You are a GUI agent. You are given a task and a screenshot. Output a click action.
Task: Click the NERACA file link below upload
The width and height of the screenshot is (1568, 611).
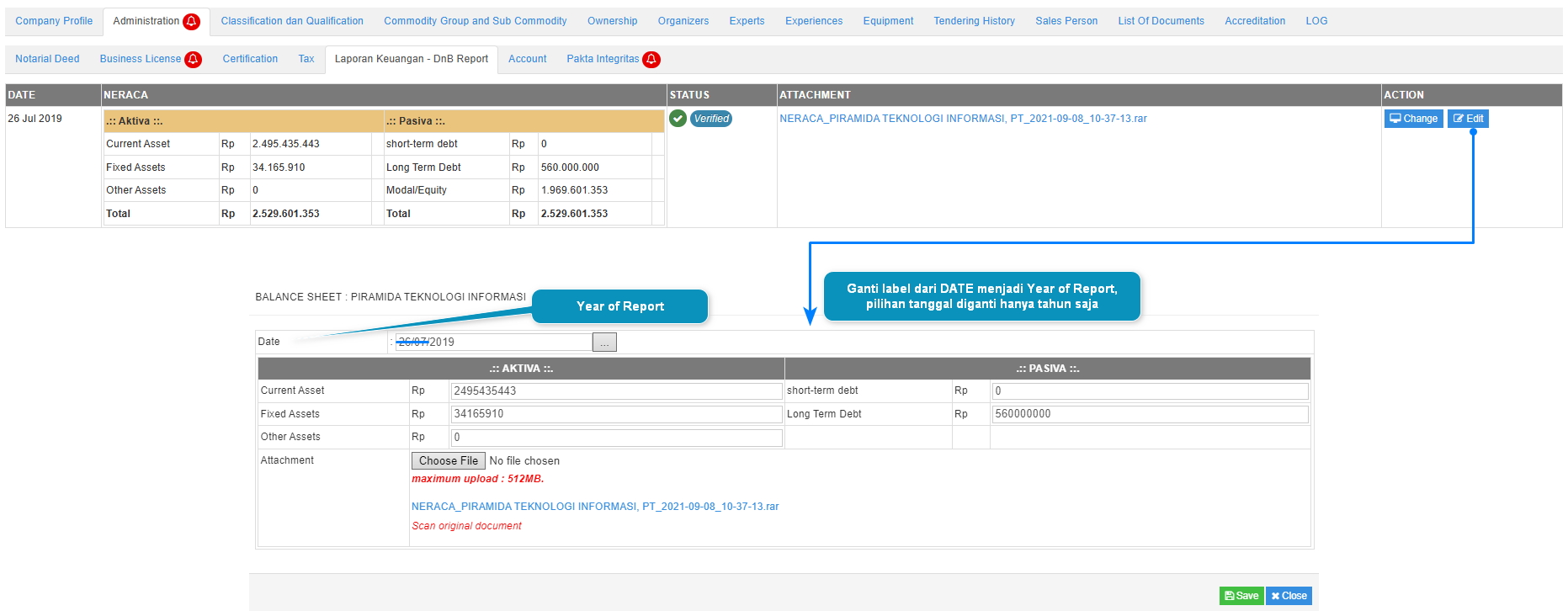tap(595, 507)
